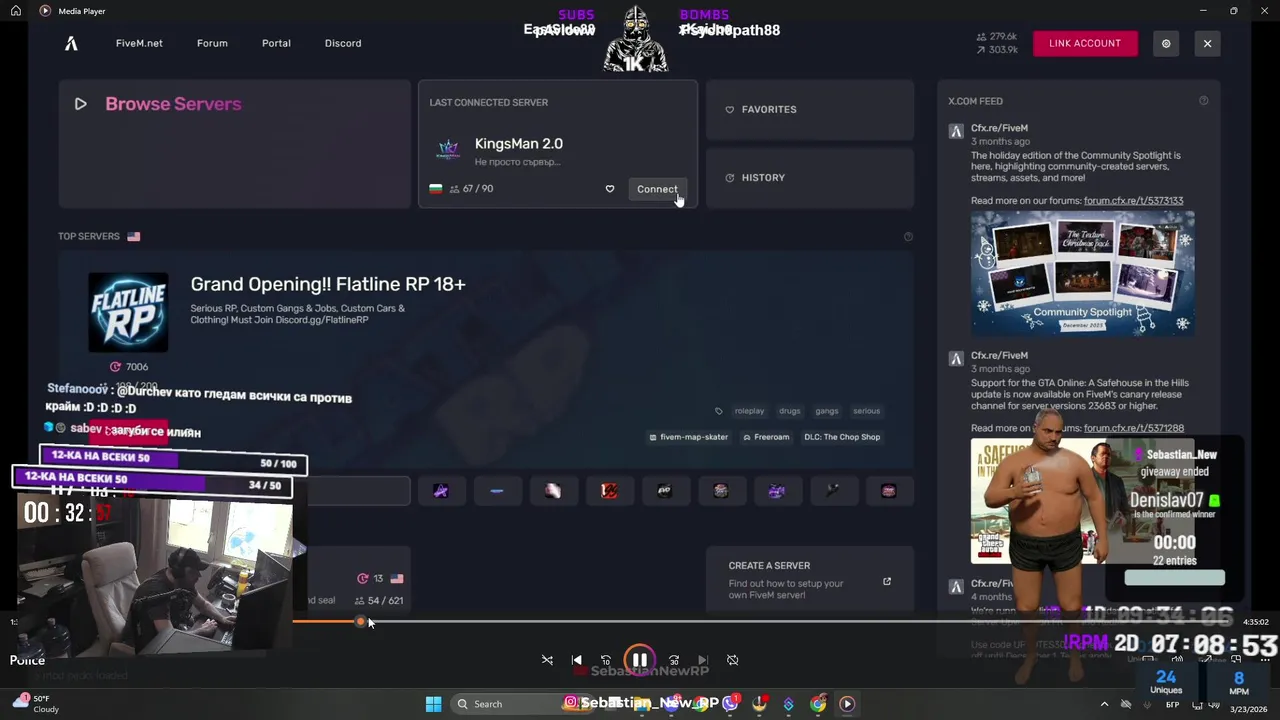Open the FAVORITES section
The height and width of the screenshot is (720, 1280).
point(810,110)
